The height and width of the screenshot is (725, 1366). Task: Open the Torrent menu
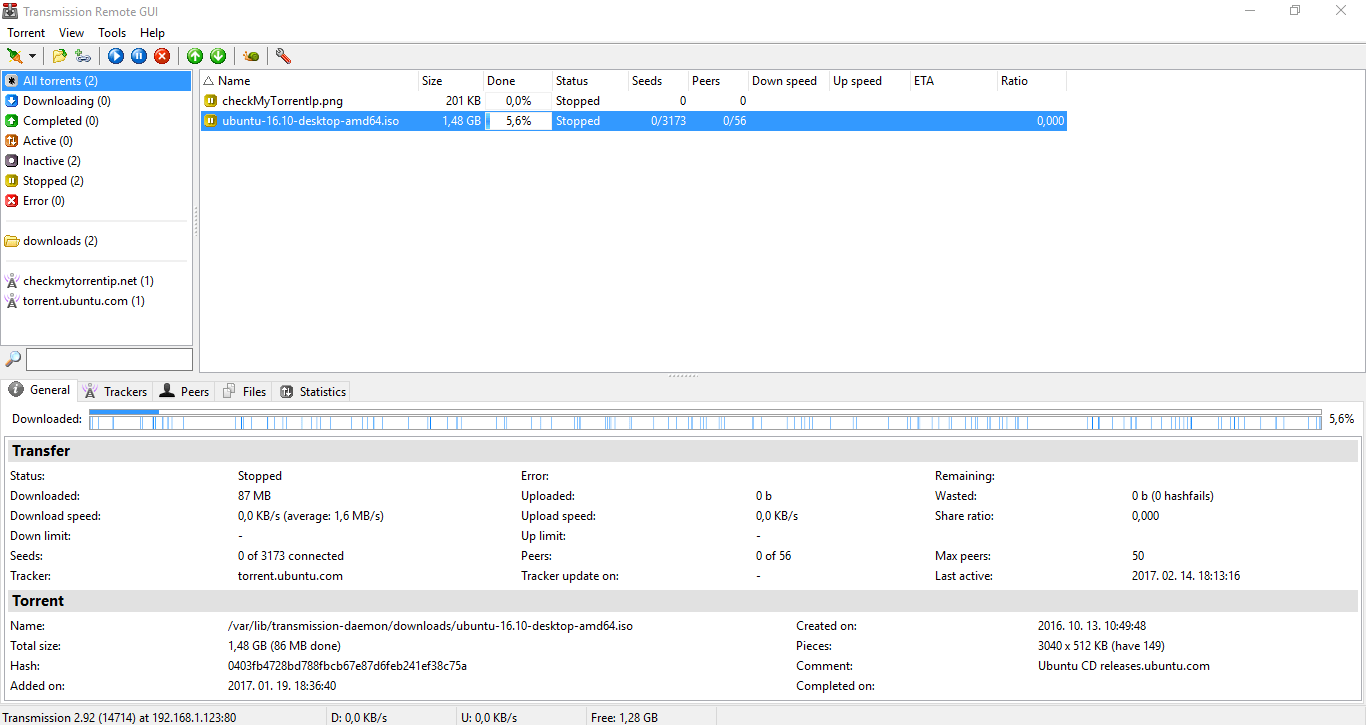pyautogui.click(x=26, y=33)
